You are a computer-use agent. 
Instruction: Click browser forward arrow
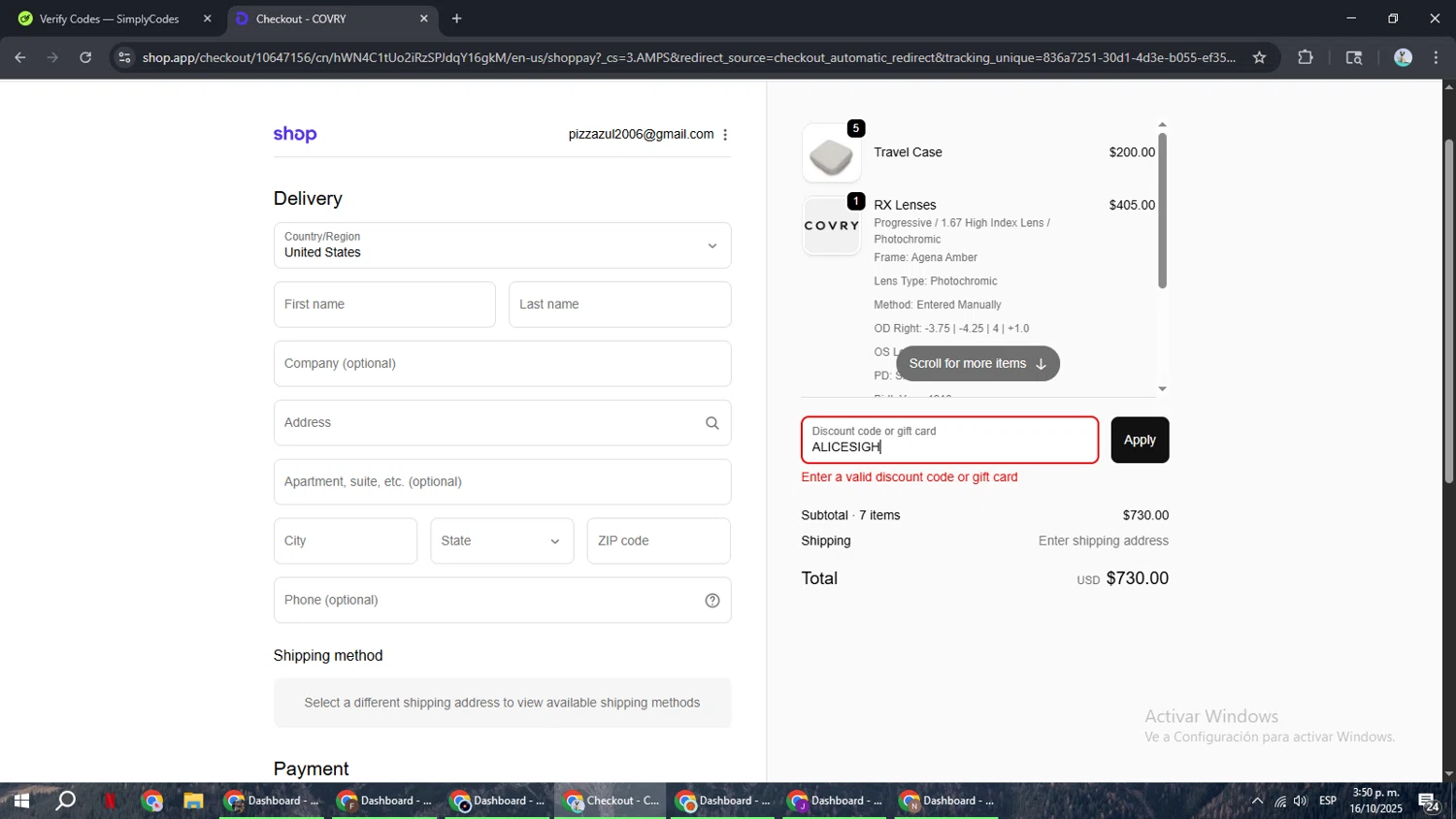coord(52,57)
